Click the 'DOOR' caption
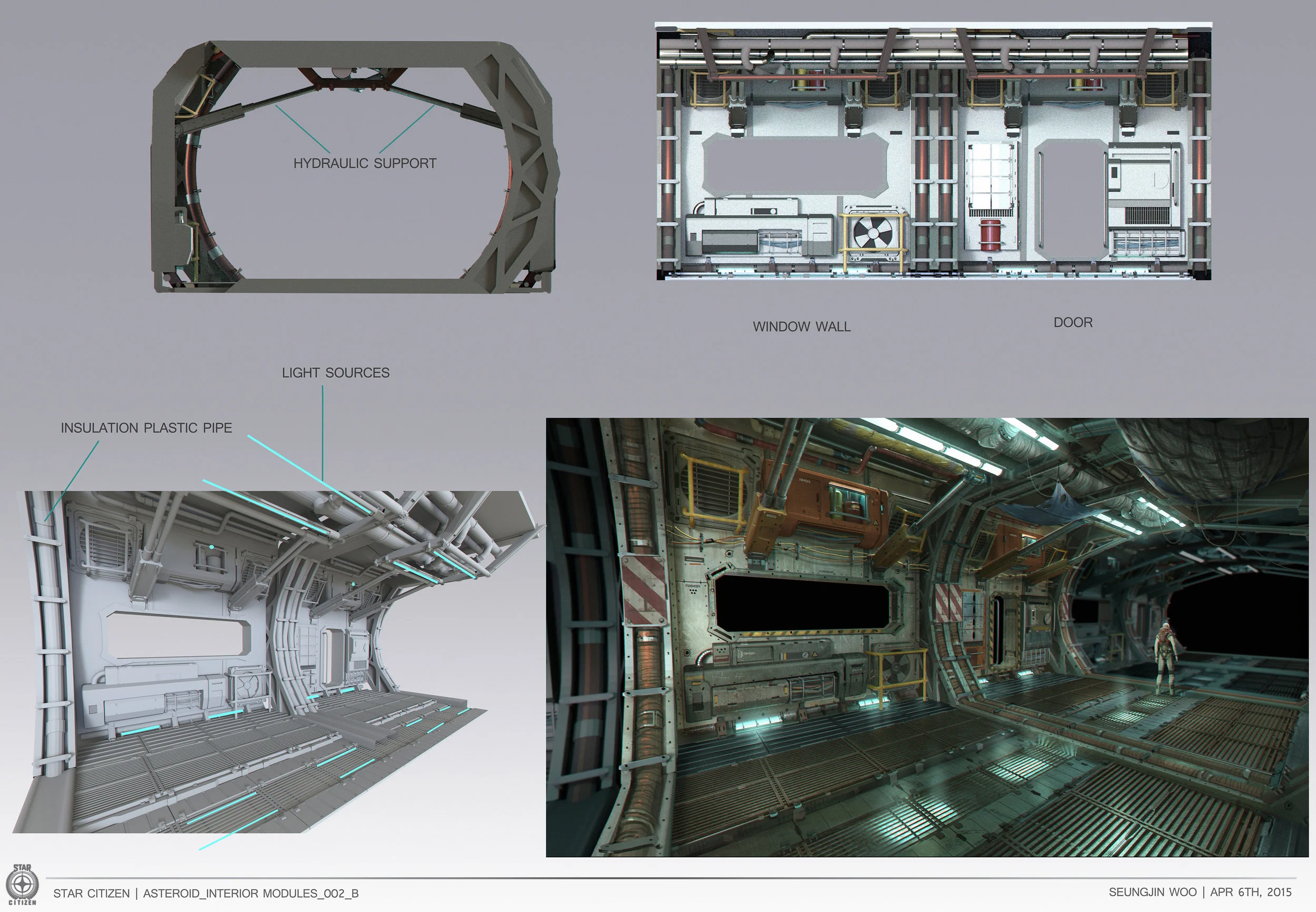 click(x=1073, y=322)
